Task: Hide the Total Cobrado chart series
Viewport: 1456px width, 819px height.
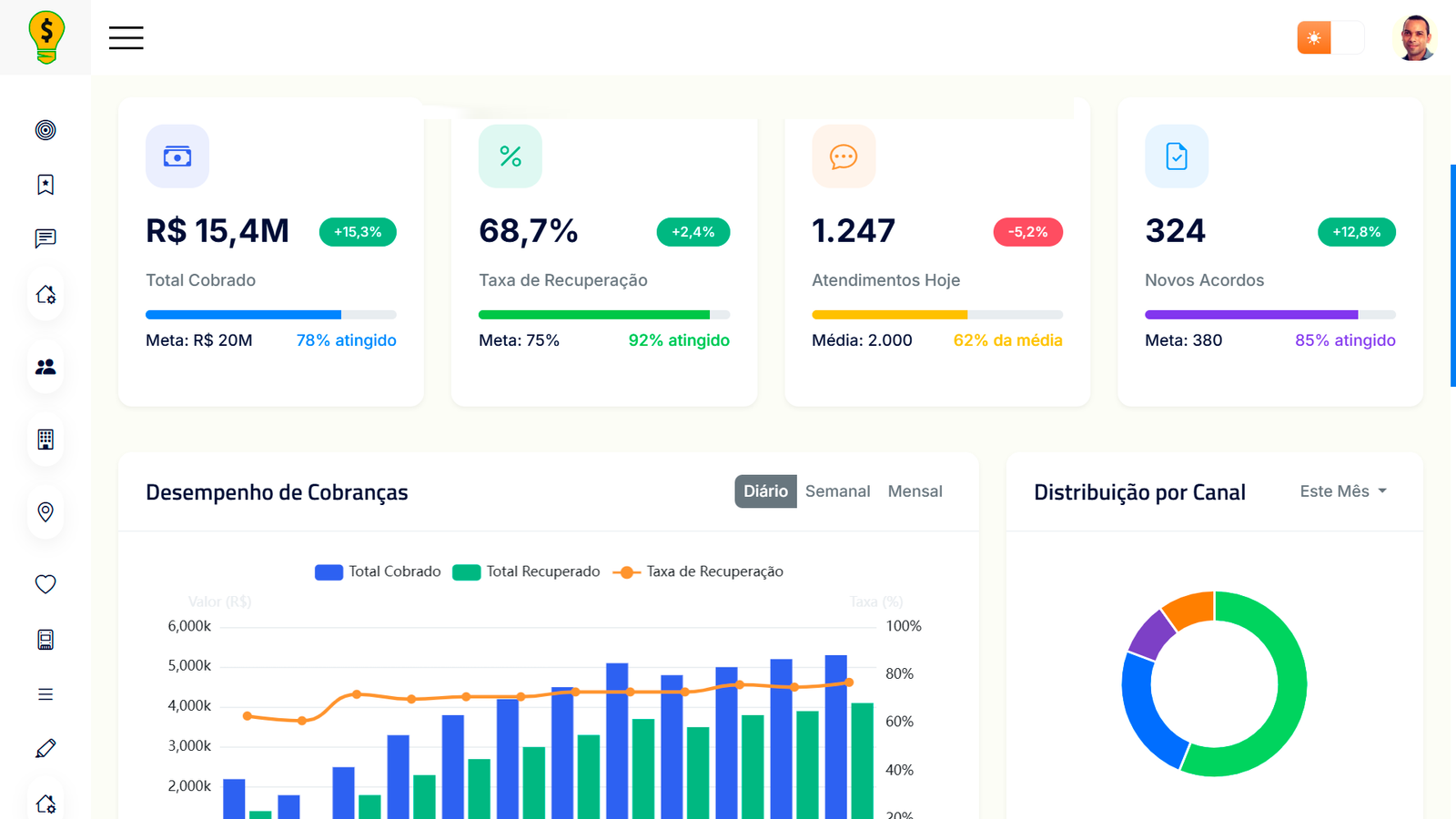Action: point(378,571)
